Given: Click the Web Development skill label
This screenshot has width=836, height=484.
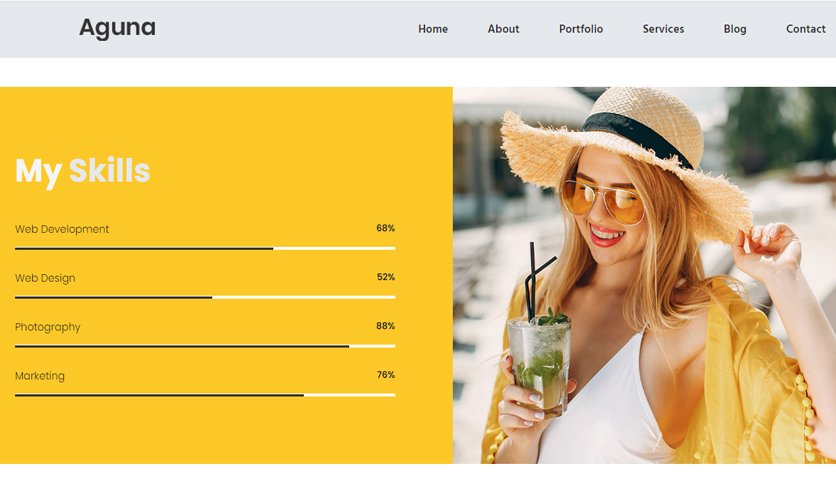Looking at the screenshot, I should click(x=62, y=229).
